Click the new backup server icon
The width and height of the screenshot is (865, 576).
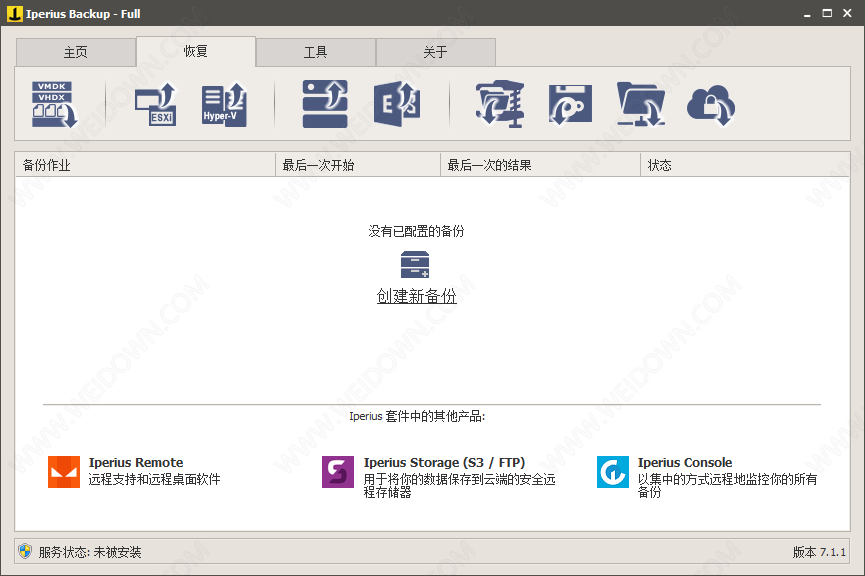point(415,264)
